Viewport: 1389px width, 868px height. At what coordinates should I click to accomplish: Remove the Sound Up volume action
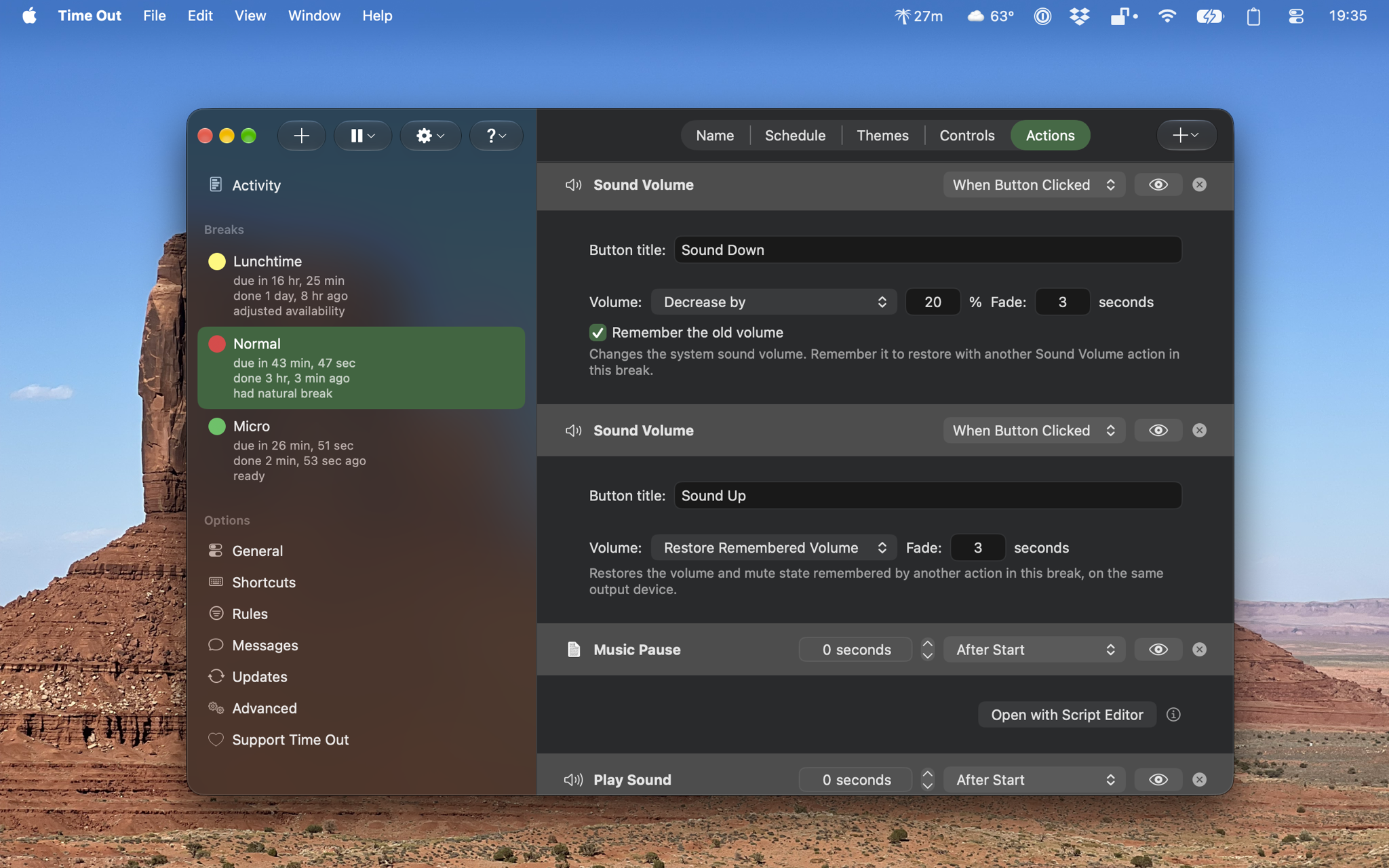1199,431
